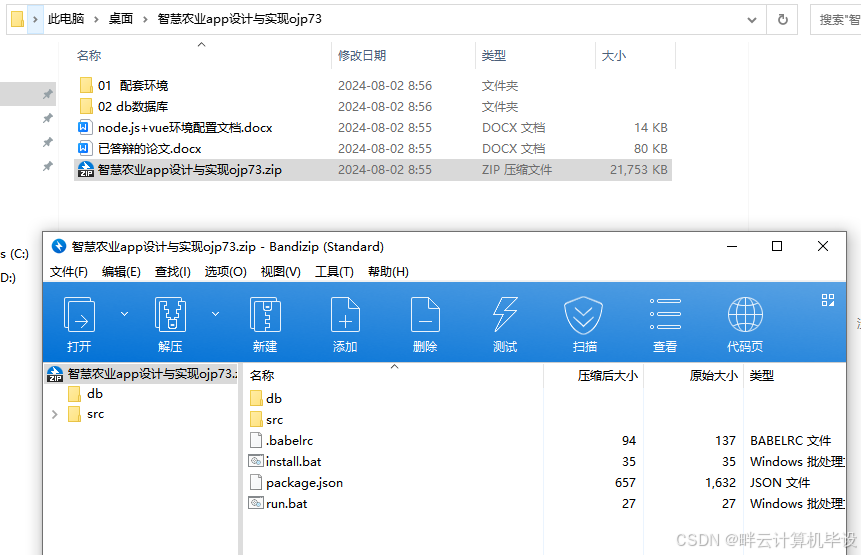
Task: Click the C: drive item in navigation pane
Action: [x=15, y=254]
